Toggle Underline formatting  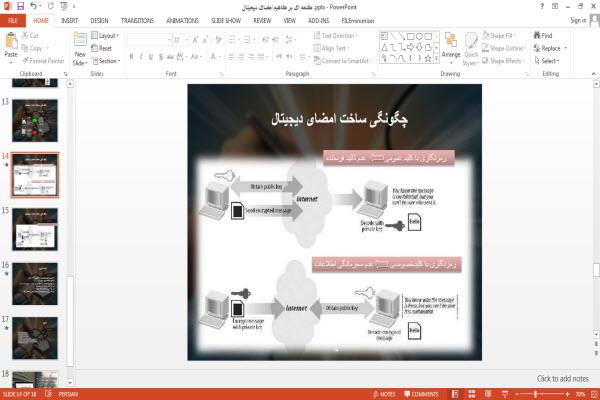[x=151, y=57]
